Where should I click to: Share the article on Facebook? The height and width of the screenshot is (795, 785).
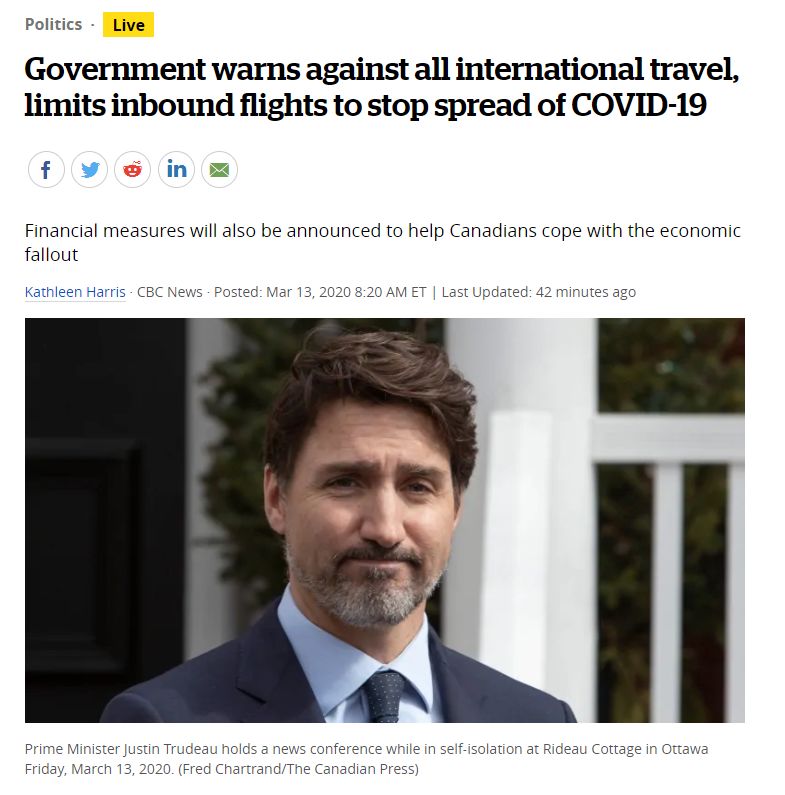46,169
